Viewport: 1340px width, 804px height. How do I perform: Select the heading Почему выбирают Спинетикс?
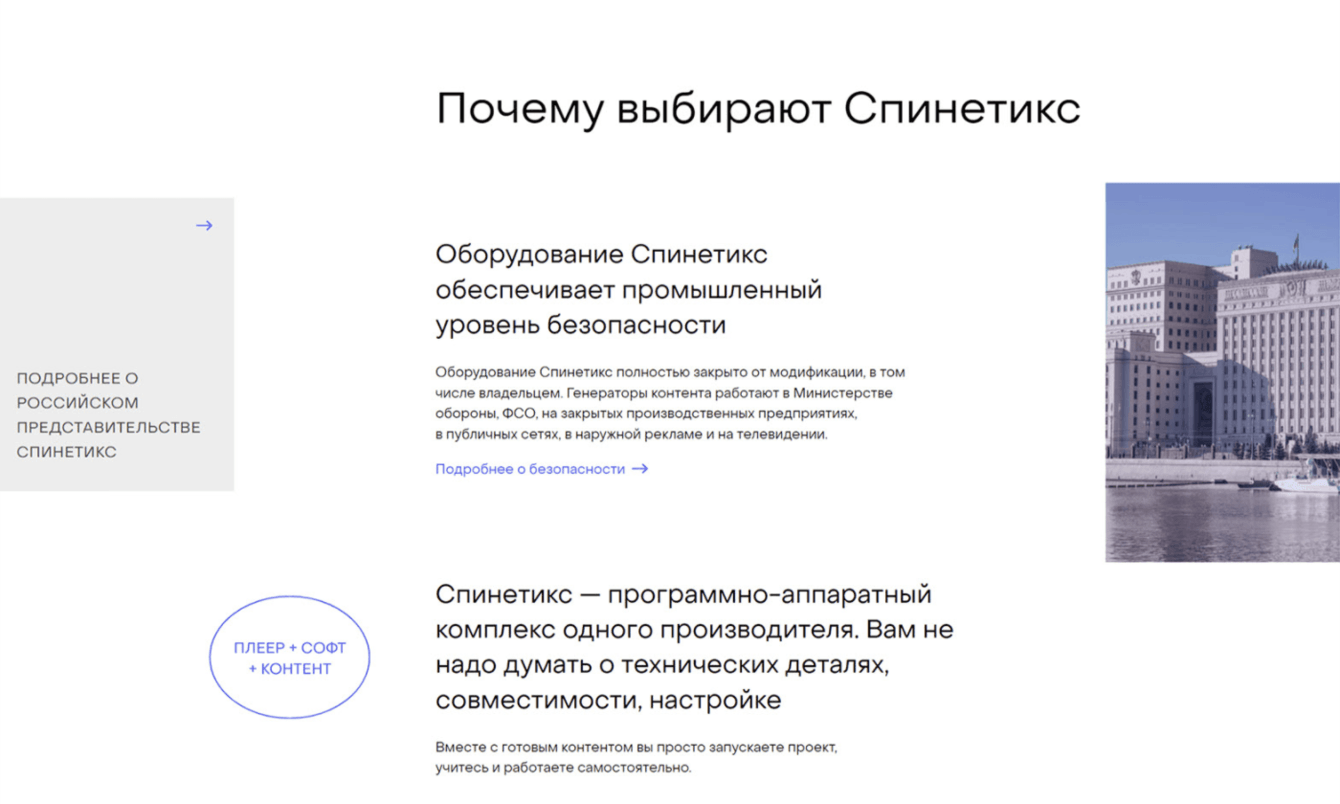coord(758,106)
